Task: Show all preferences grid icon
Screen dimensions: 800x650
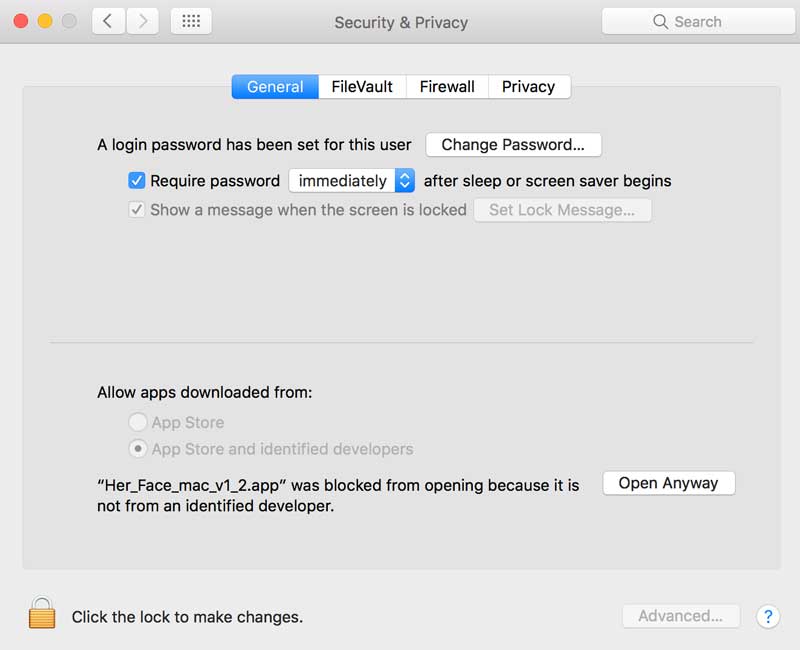Action: click(191, 21)
